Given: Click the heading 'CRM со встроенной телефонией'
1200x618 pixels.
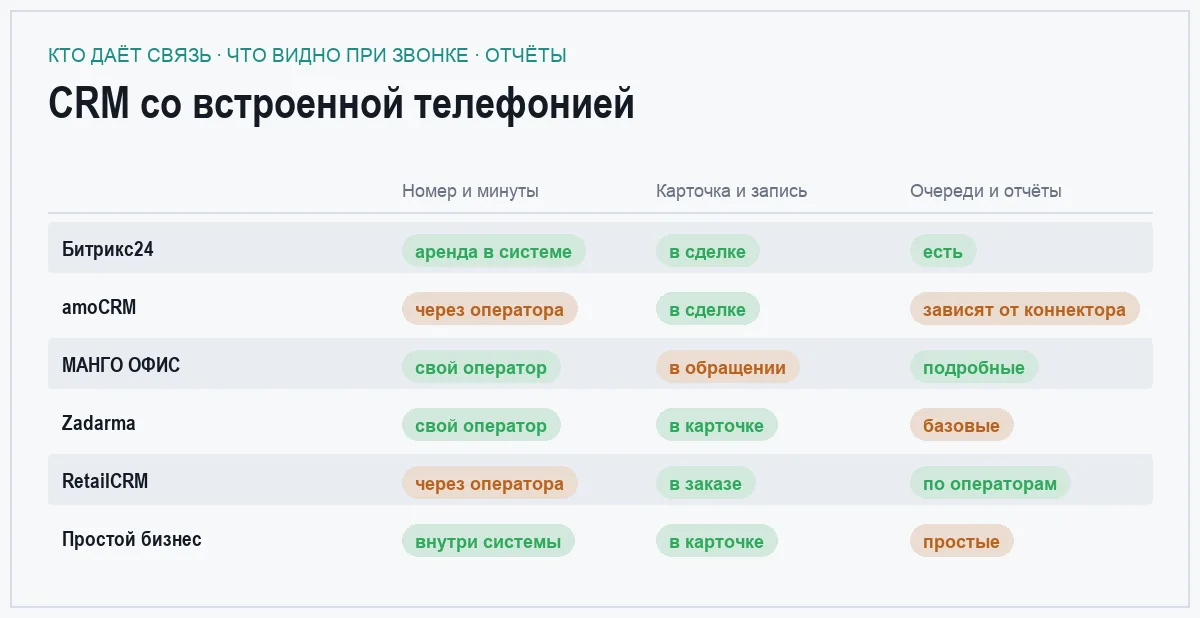Looking at the screenshot, I should [341, 105].
